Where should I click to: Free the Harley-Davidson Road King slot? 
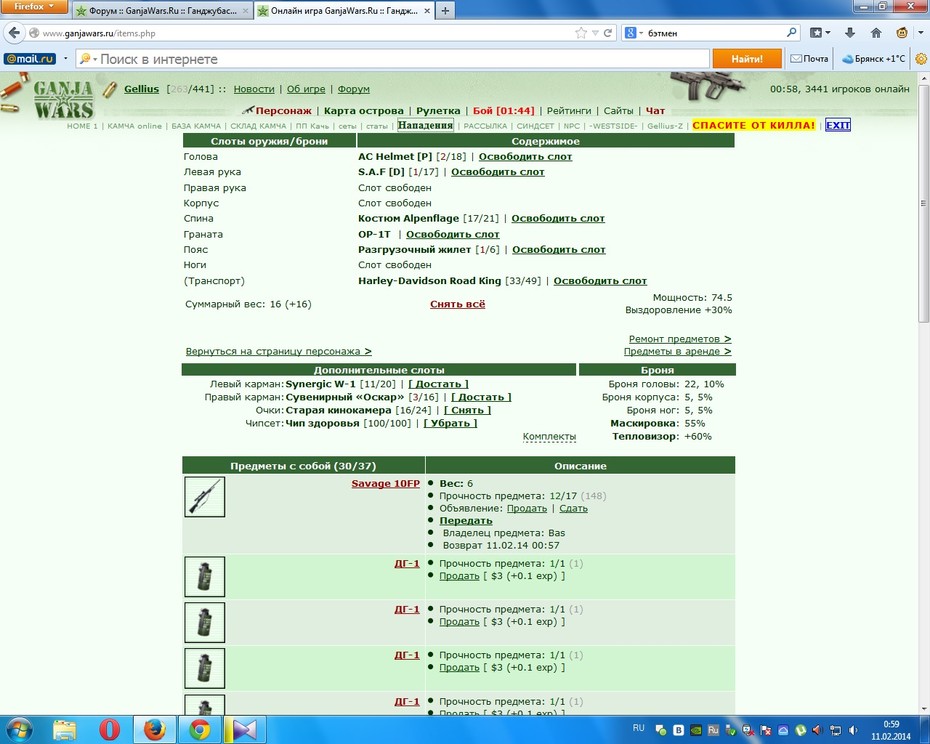[600, 281]
